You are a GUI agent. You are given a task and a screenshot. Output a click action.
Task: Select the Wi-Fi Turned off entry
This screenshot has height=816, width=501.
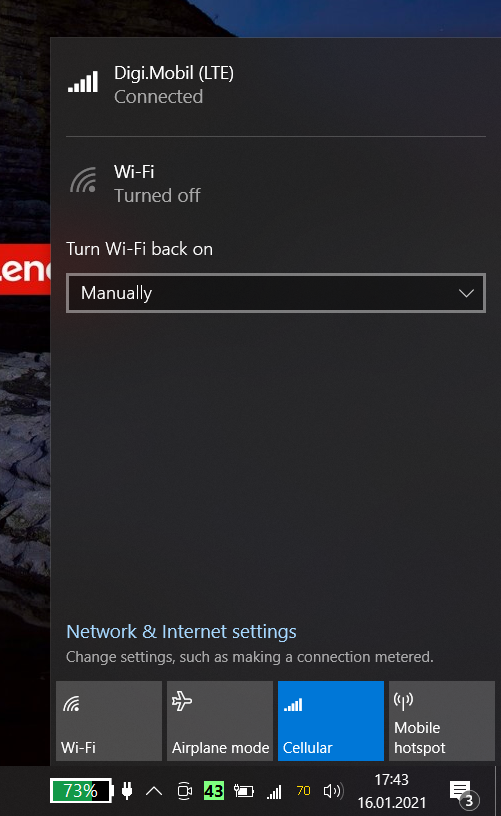(x=276, y=183)
